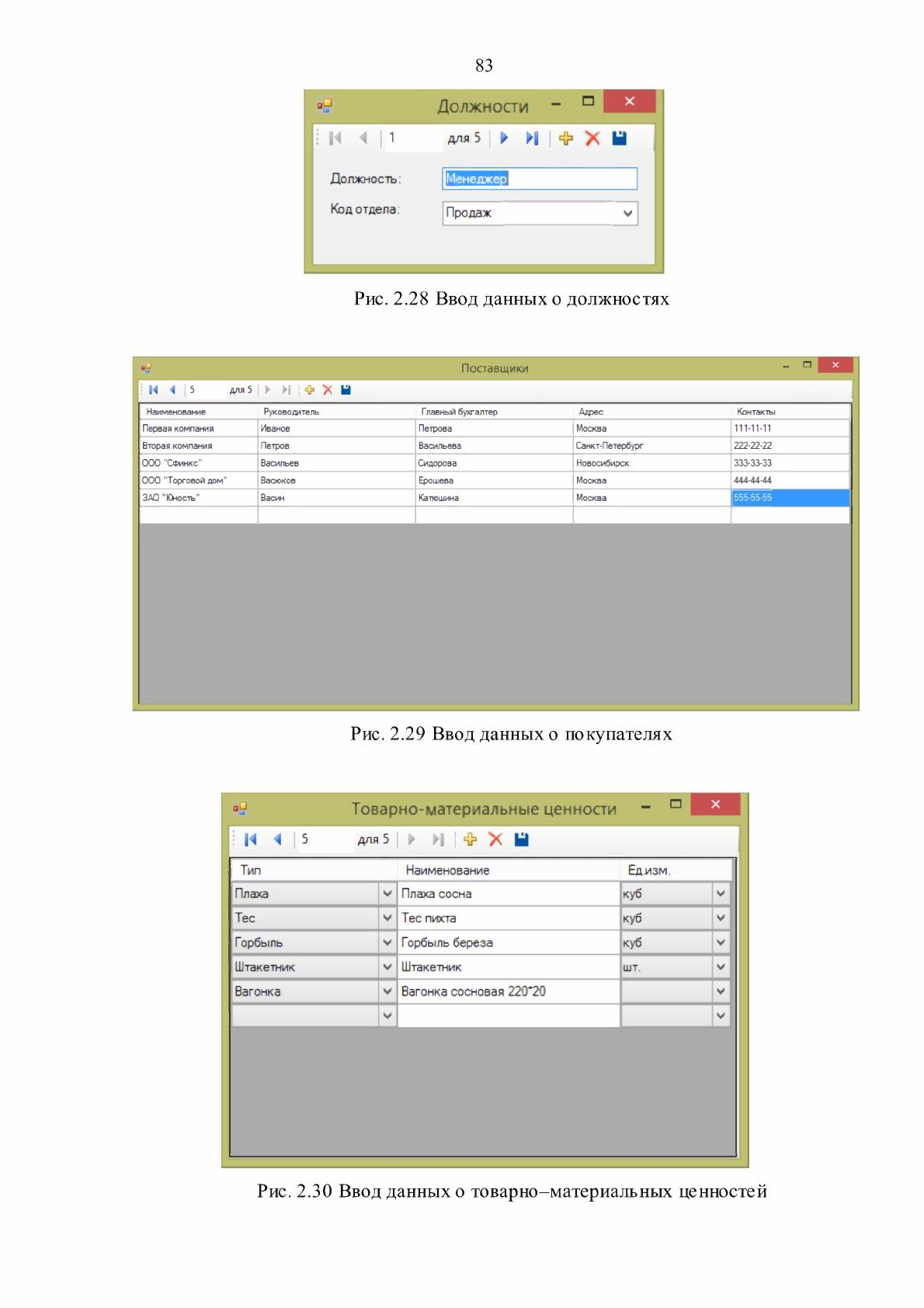Screen dimensions: 924x1308
Task: Sort by the Руководитель column header
Action: click(x=336, y=412)
